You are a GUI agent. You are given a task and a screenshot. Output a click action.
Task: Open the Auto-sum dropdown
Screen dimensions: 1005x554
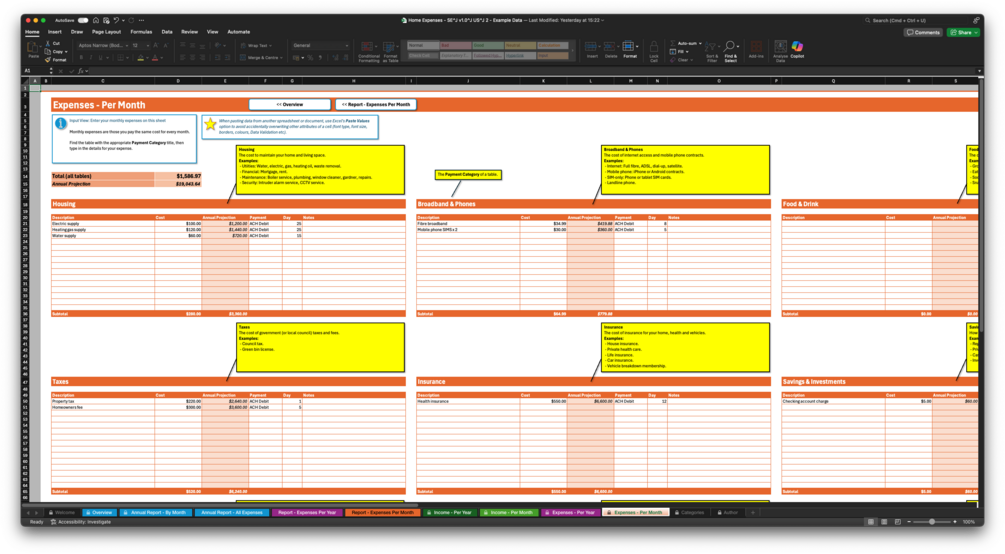pos(700,44)
